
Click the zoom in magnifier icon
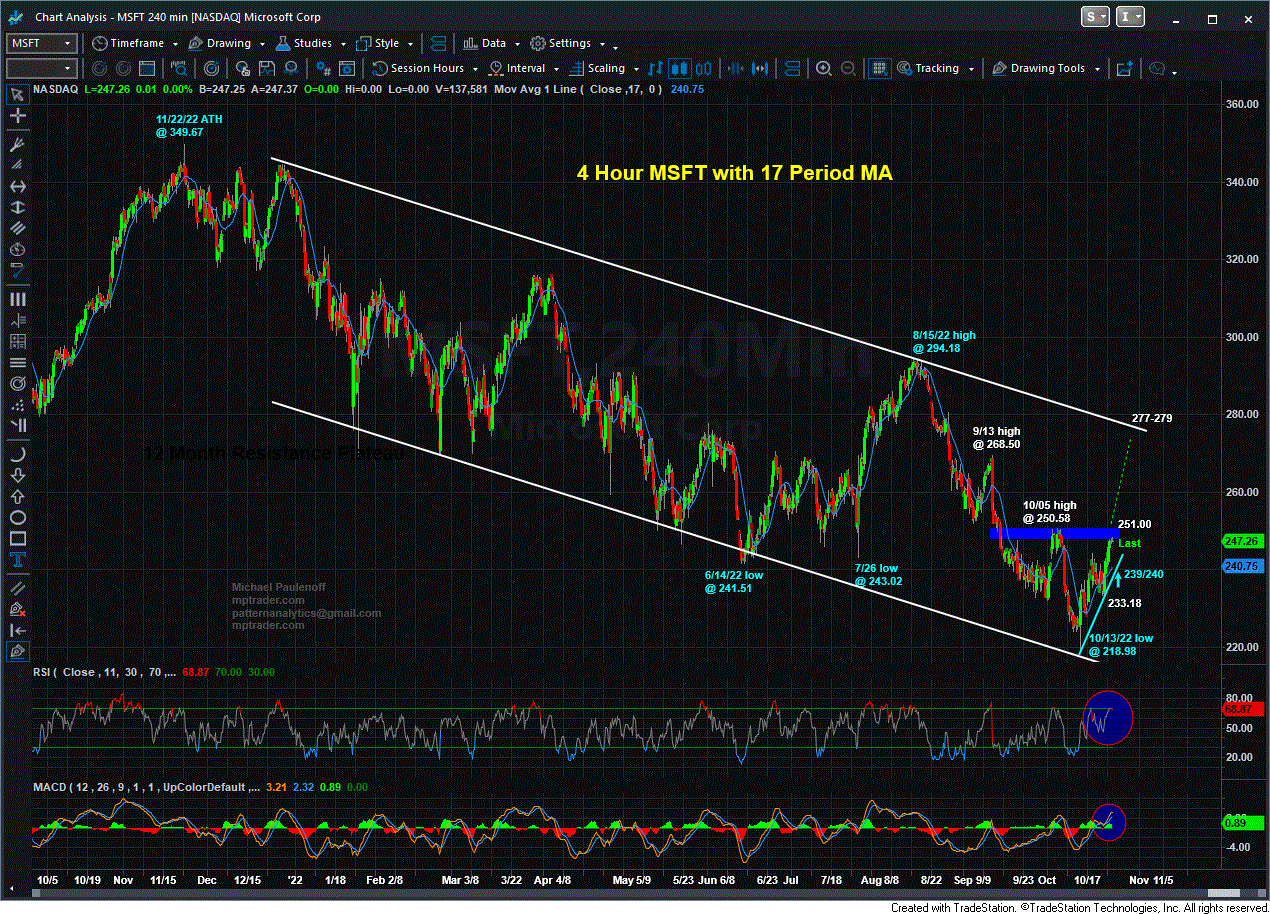(x=823, y=68)
